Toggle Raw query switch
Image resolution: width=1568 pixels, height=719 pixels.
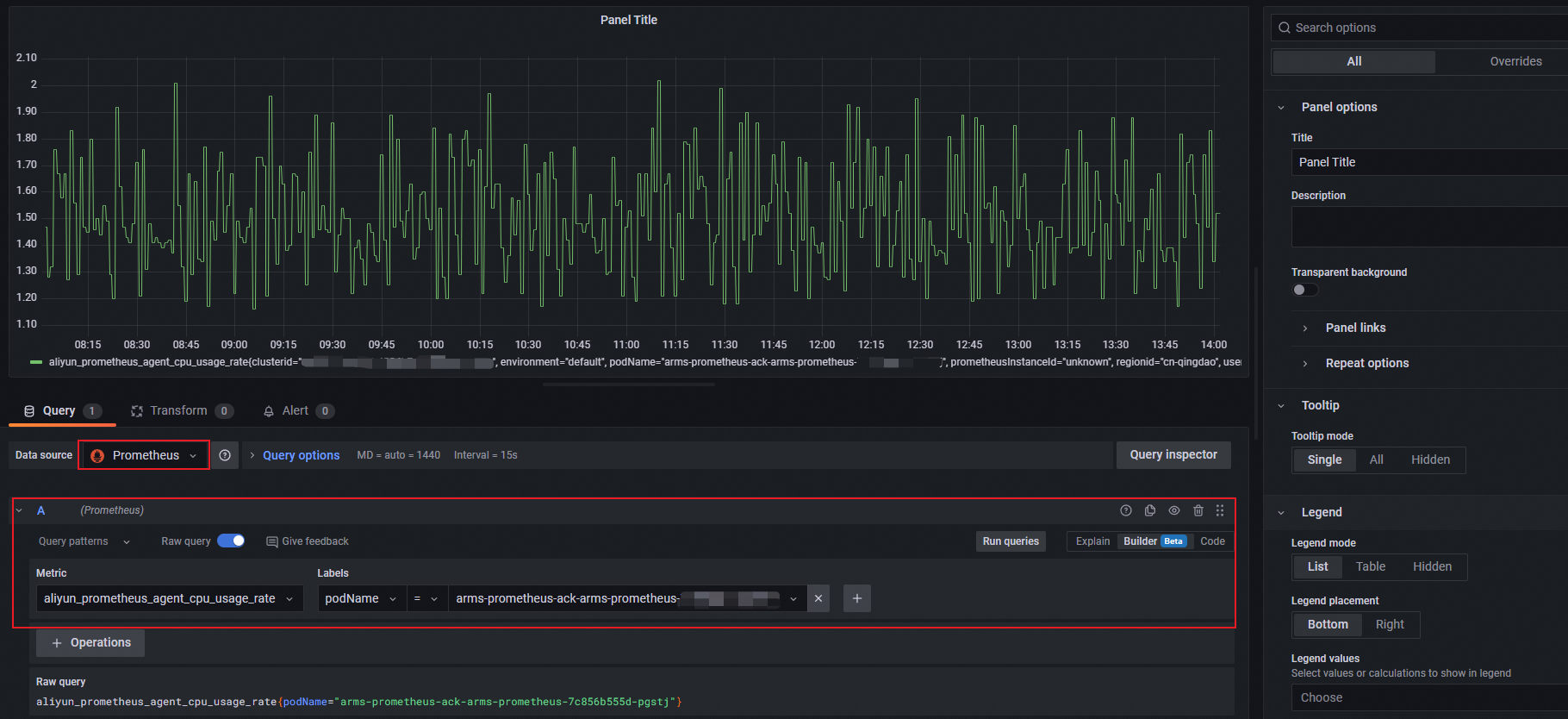click(231, 541)
